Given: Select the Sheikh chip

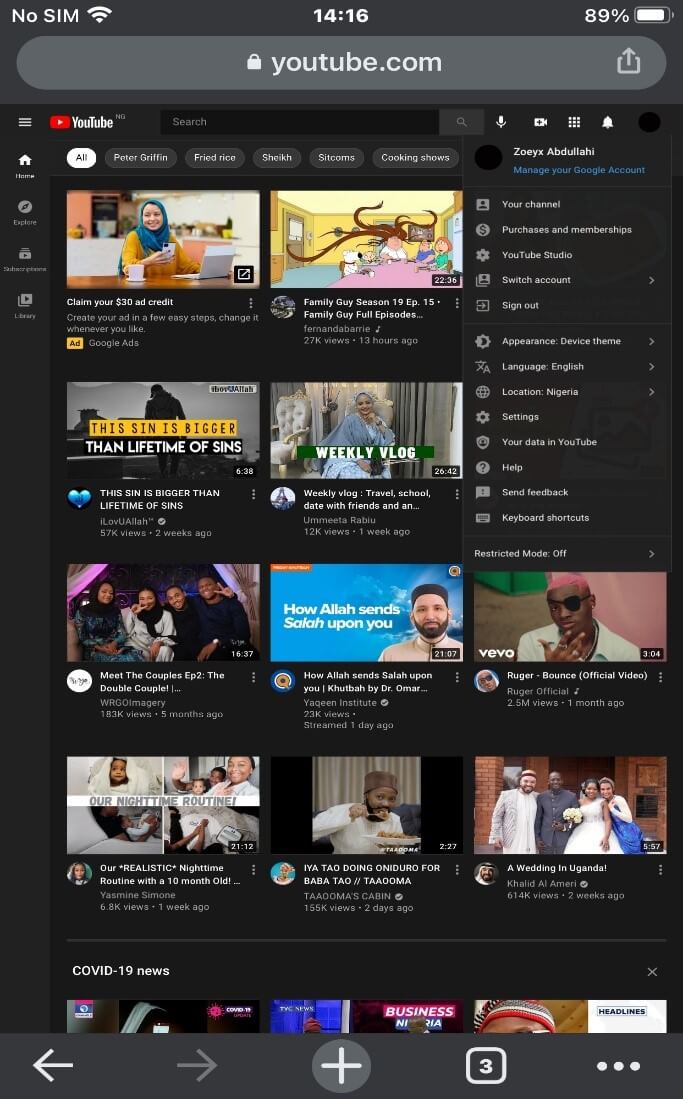Looking at the screenshot, I should pos(277,158).
